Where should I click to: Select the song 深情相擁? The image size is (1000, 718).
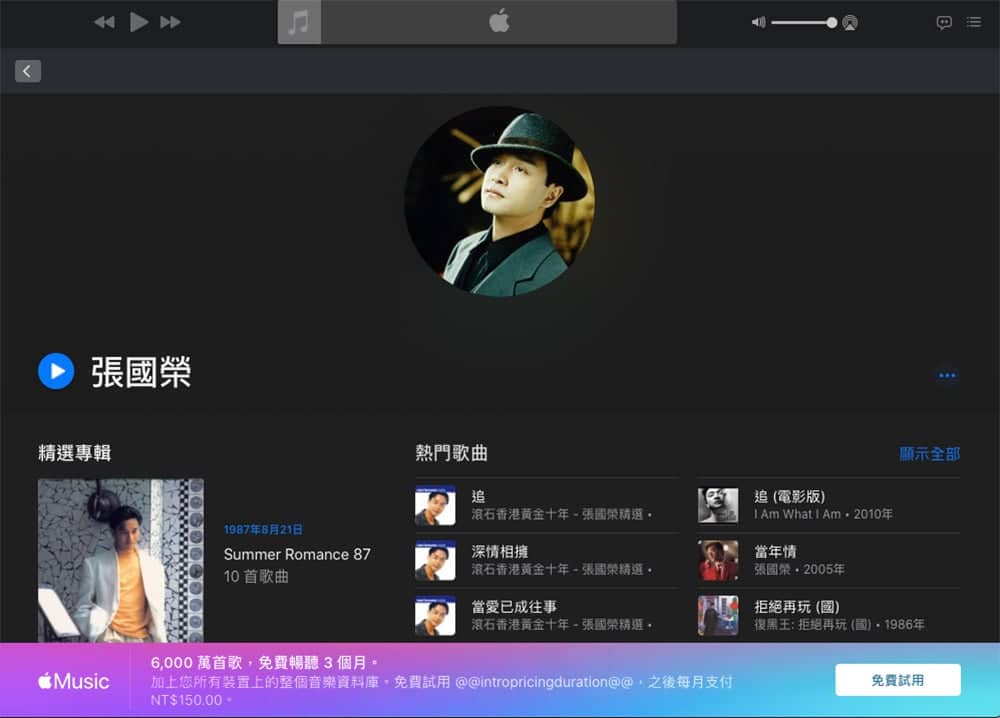[x=547, y=560]
